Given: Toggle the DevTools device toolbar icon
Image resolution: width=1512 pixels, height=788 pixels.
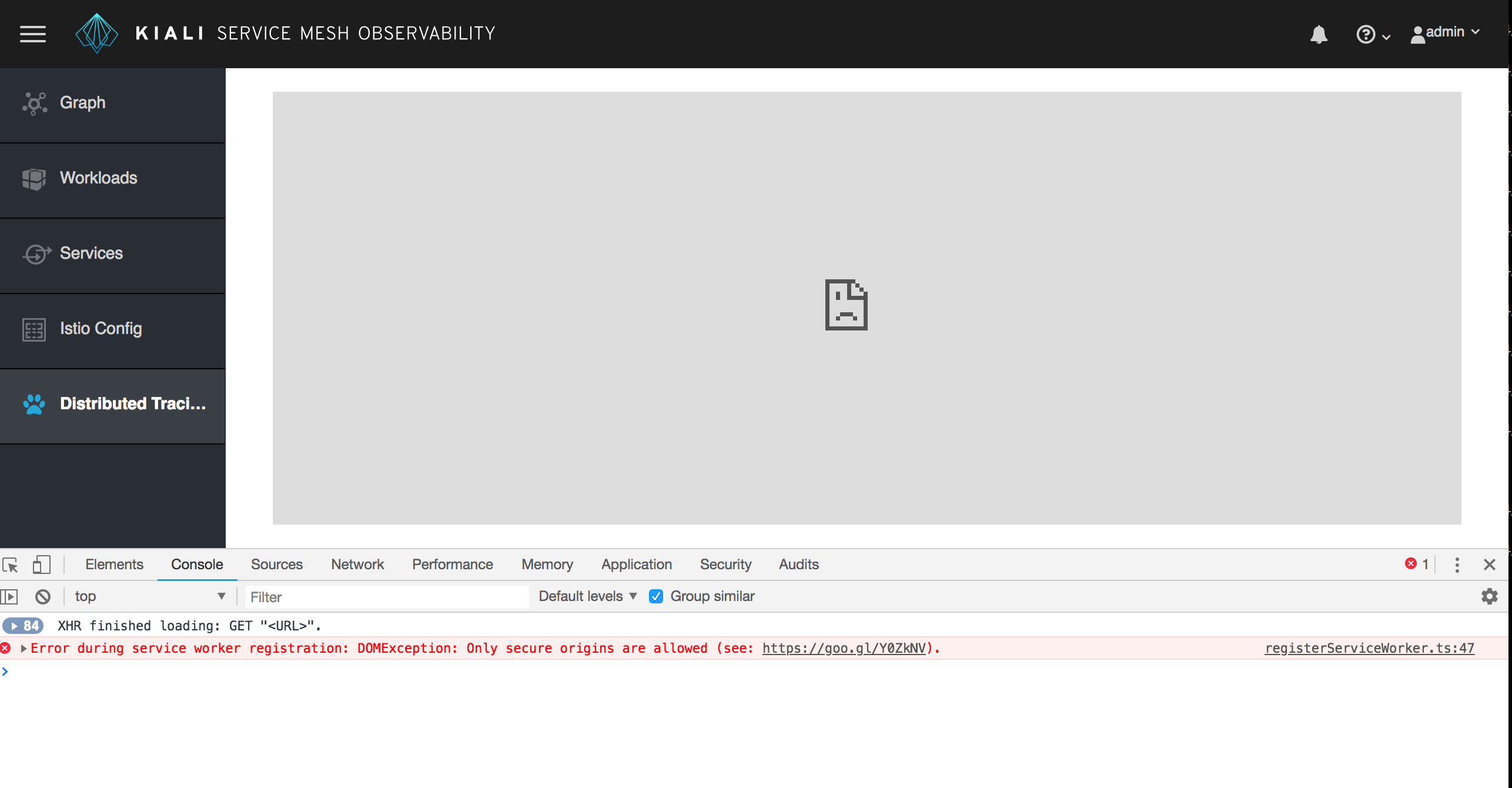Looking at the screenshot, I should pos(42,565).
